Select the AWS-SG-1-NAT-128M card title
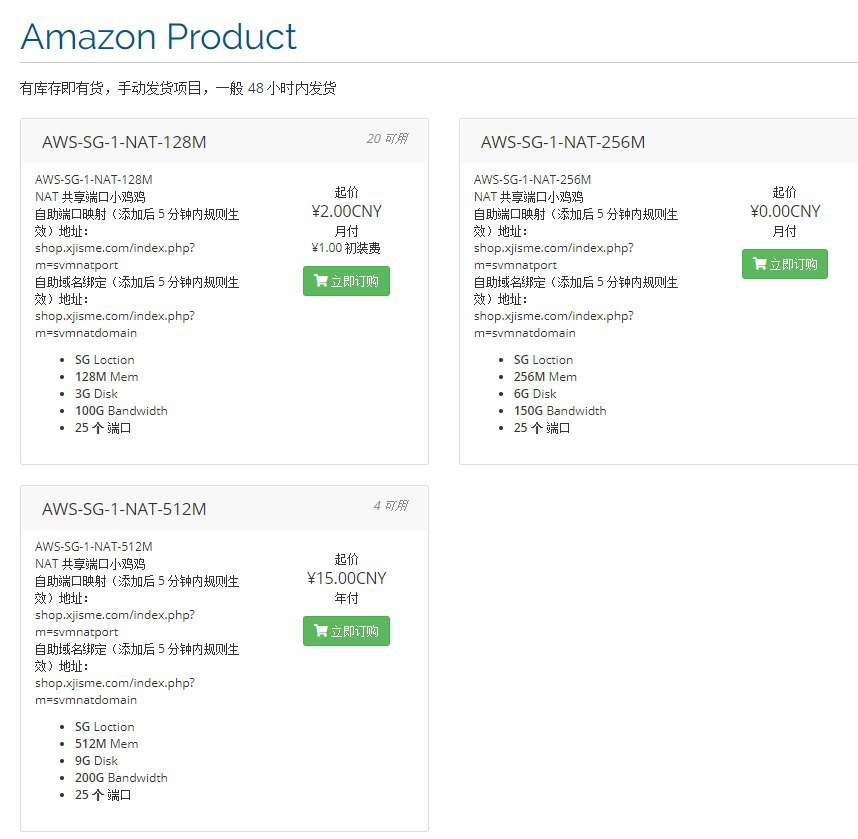This screenshot has width=858, height=839. tap(124, 142)
